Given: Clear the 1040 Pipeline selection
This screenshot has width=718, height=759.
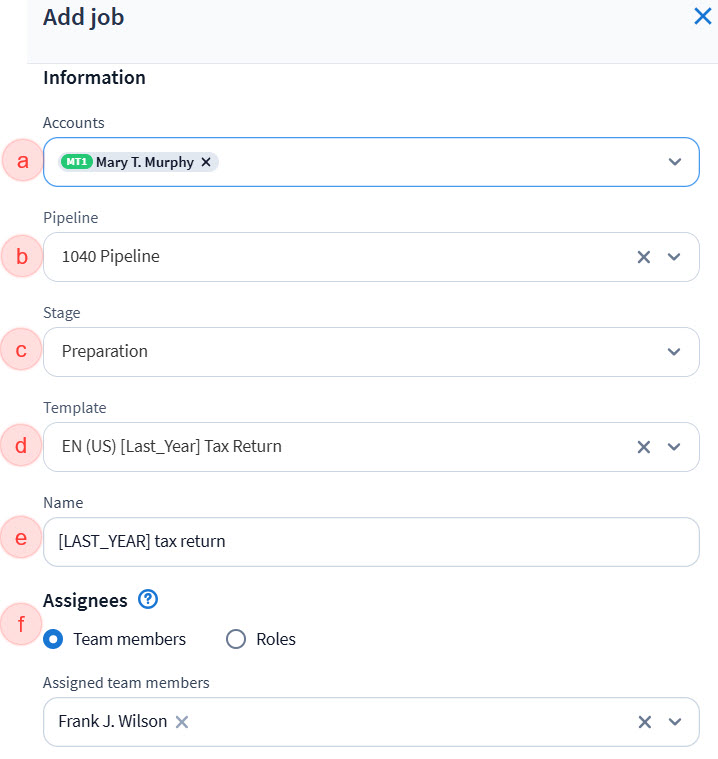Looking at the screenshot, I should coord(644,257).
